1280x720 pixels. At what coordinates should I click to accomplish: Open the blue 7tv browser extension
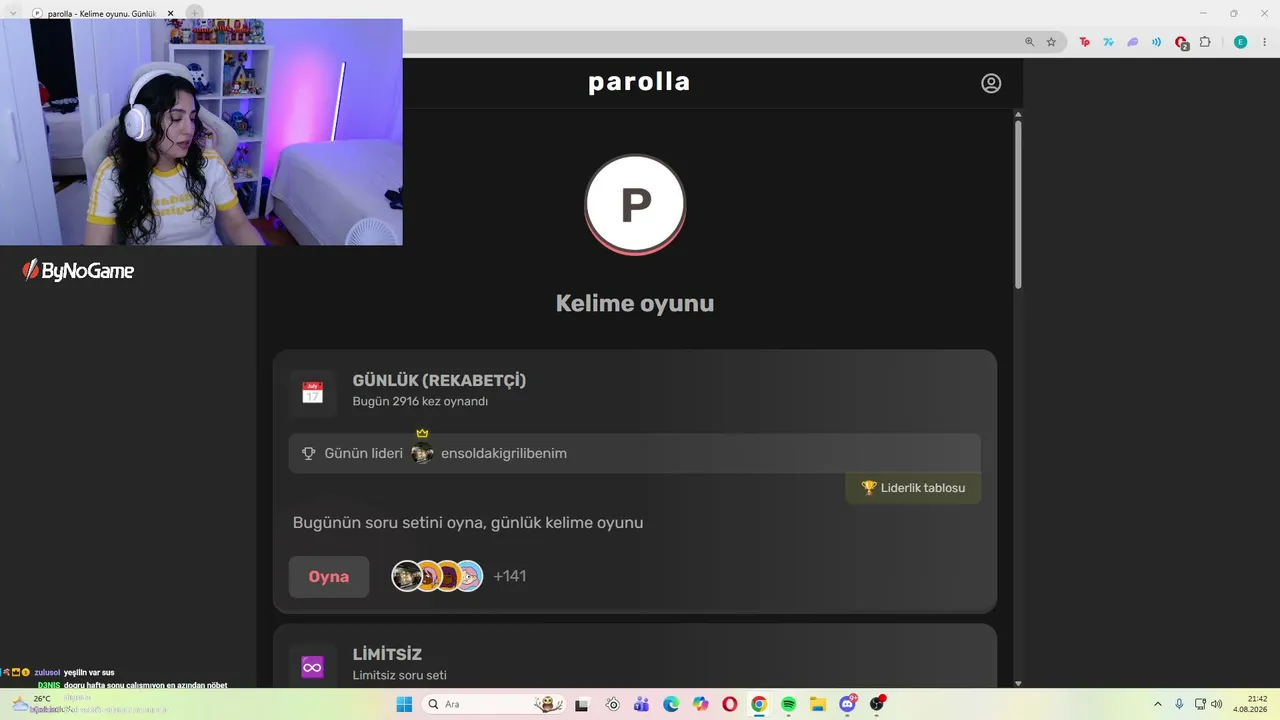pos(1108,42)
